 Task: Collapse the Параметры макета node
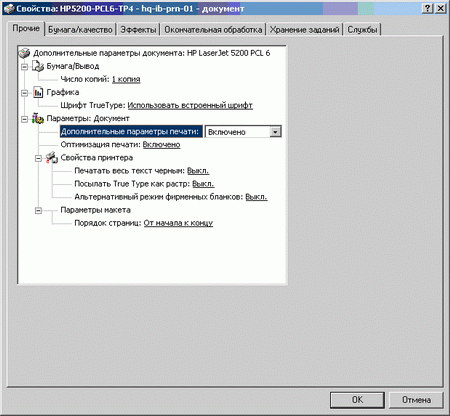pos(38,210)
